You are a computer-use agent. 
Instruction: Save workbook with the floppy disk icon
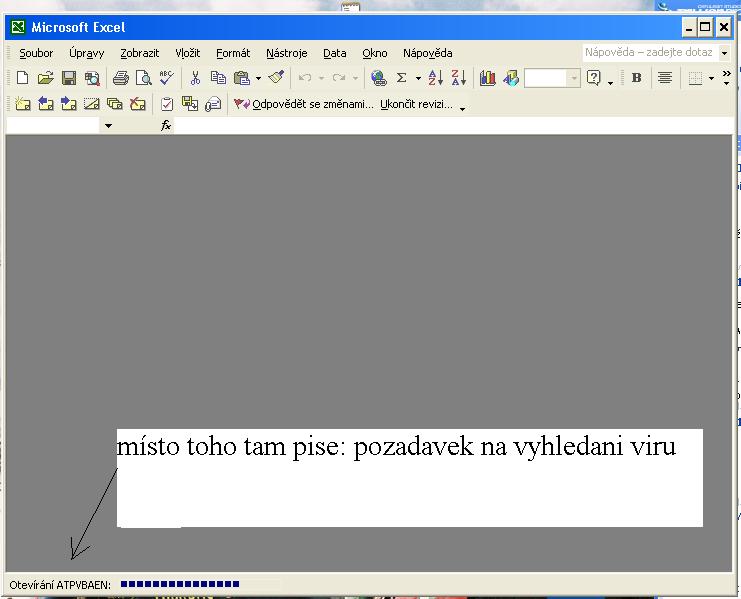(x=69, y=78)
